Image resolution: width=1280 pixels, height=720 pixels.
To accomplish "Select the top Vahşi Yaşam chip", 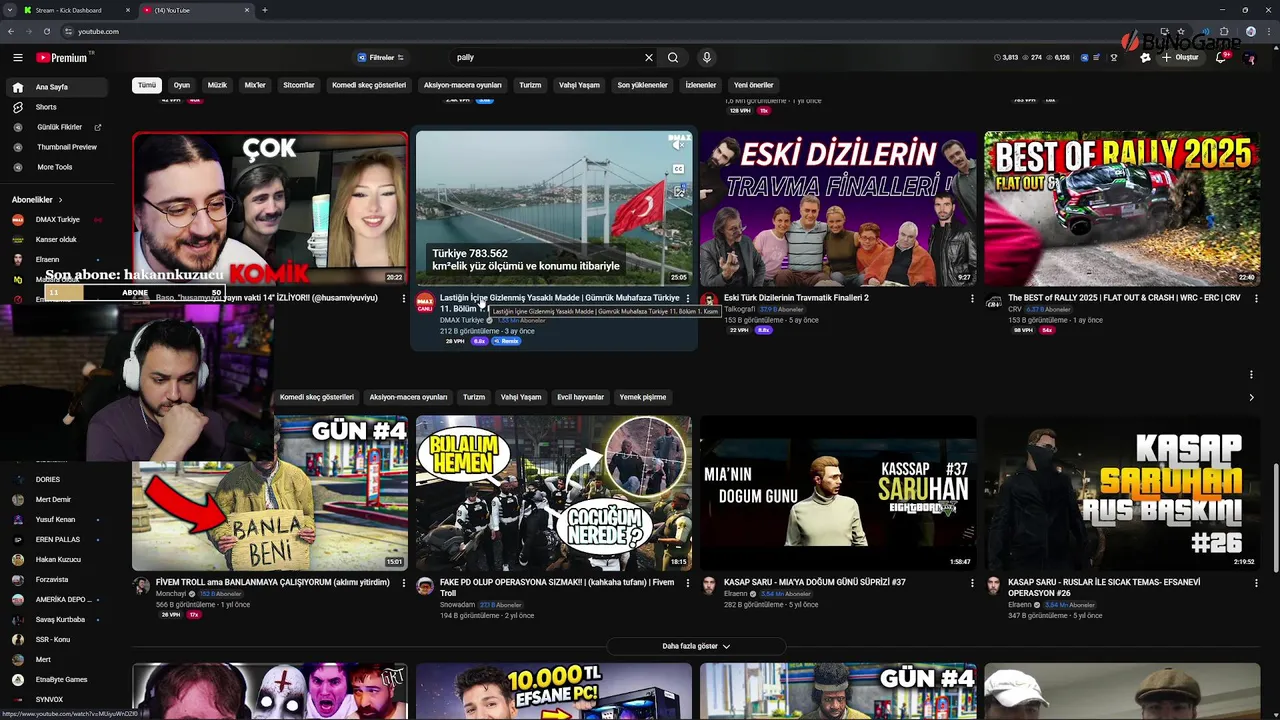I will [x=579, y=85].
